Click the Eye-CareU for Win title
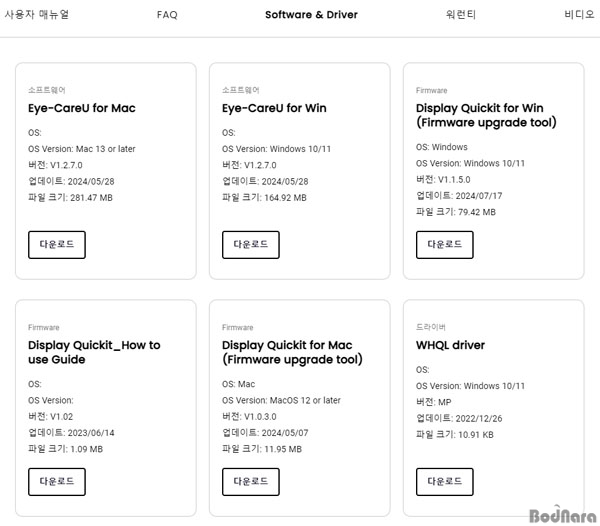 tap(274, 108)
